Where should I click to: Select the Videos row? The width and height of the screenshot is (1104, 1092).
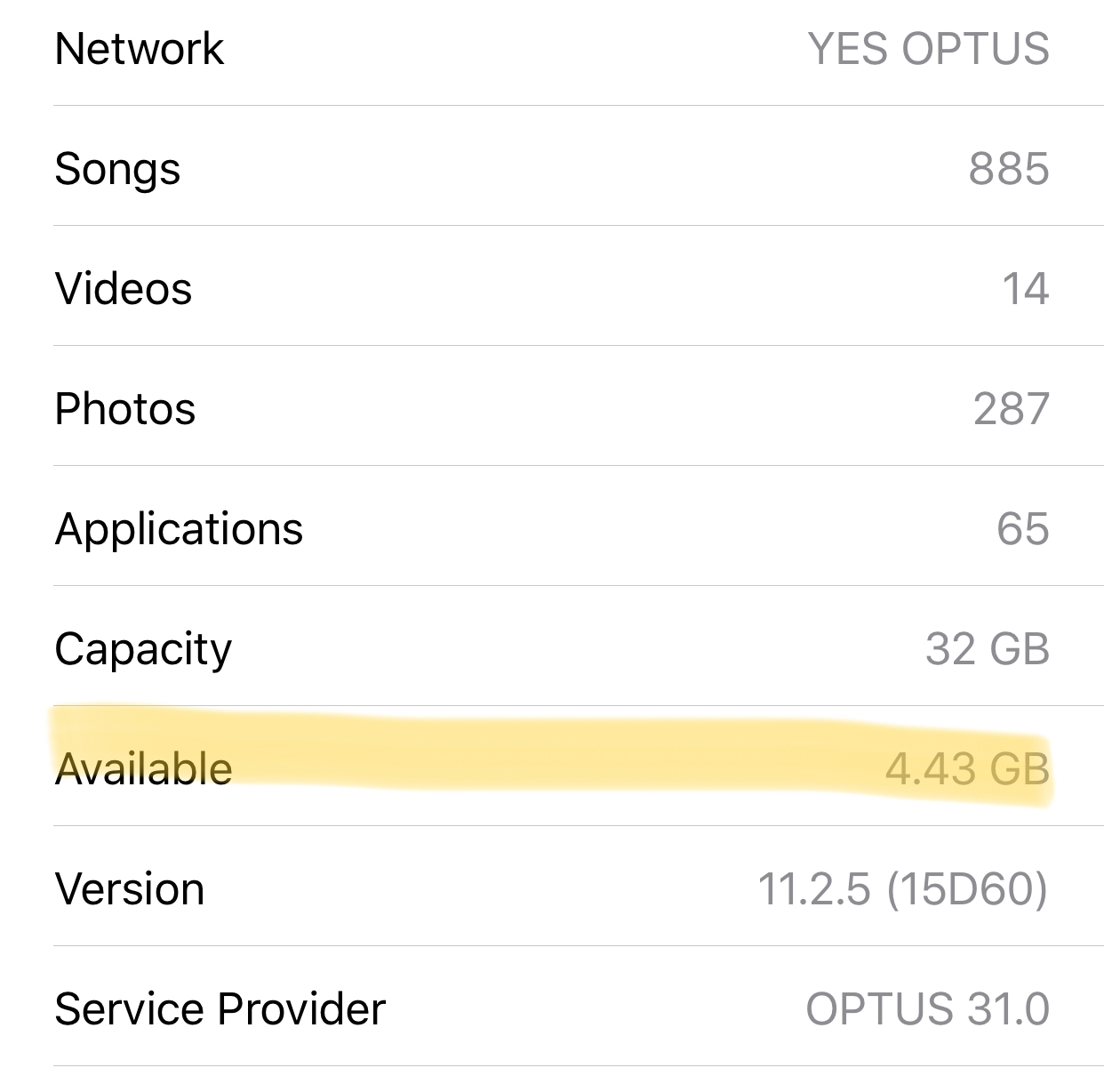tap(552, 288)
